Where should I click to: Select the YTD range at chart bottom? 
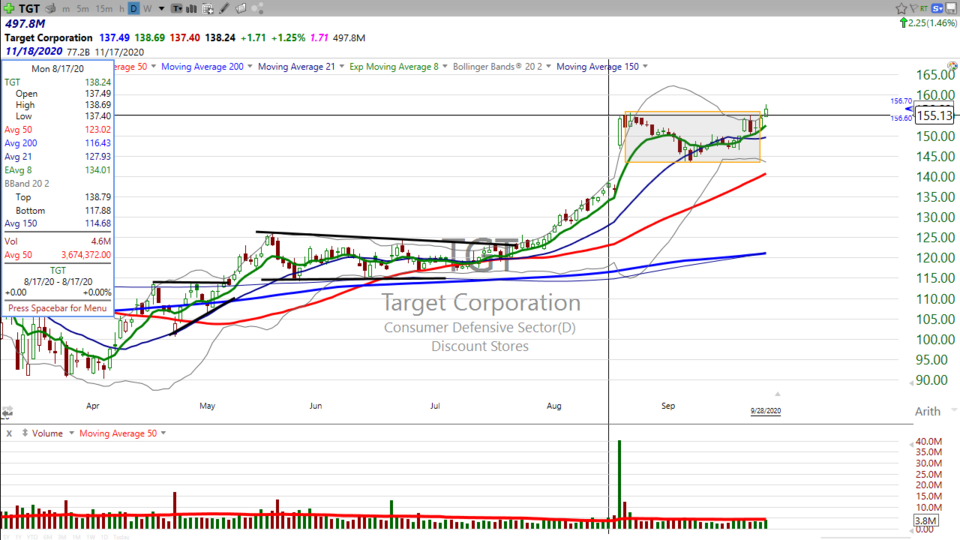pos(32,536)
